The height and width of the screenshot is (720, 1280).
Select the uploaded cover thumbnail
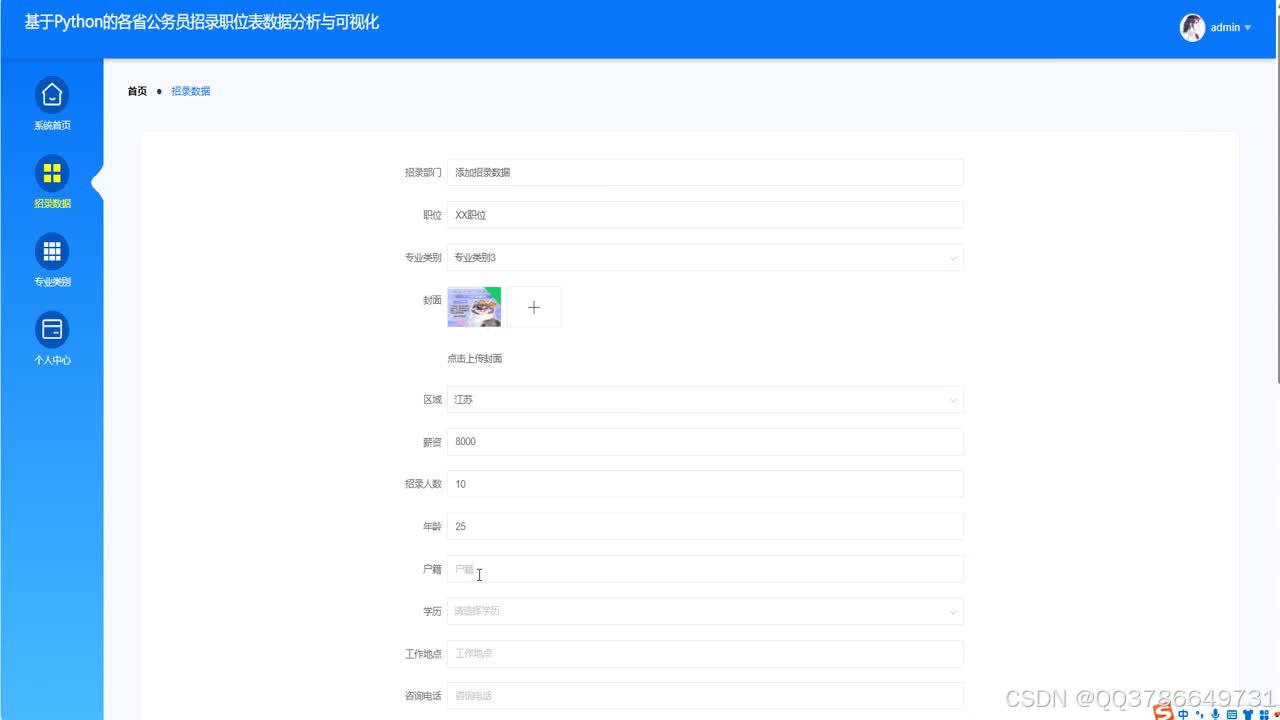(x=473, y=307)
